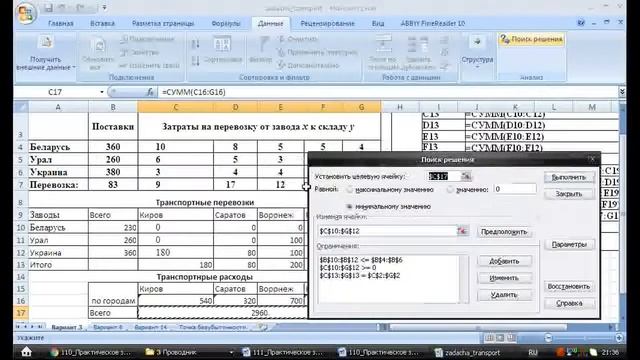
Task: Click the zoom in plus button
Action: tap(619, 338)
